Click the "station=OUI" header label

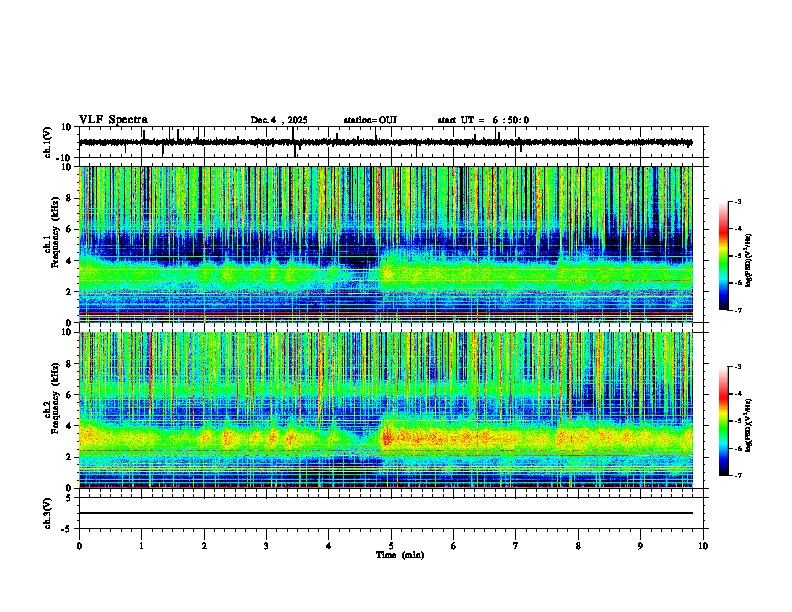(370, 120)
